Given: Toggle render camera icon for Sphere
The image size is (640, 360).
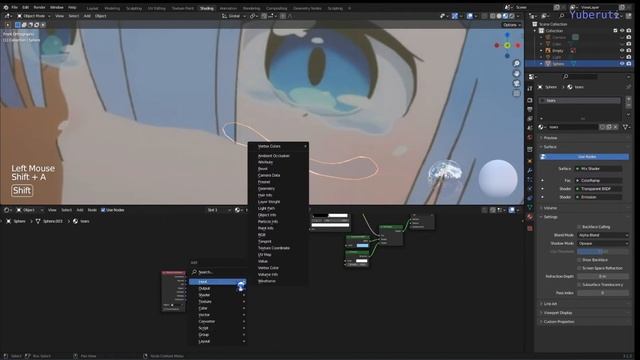Looking at the screenshot, I should click(x=629, y=64).
